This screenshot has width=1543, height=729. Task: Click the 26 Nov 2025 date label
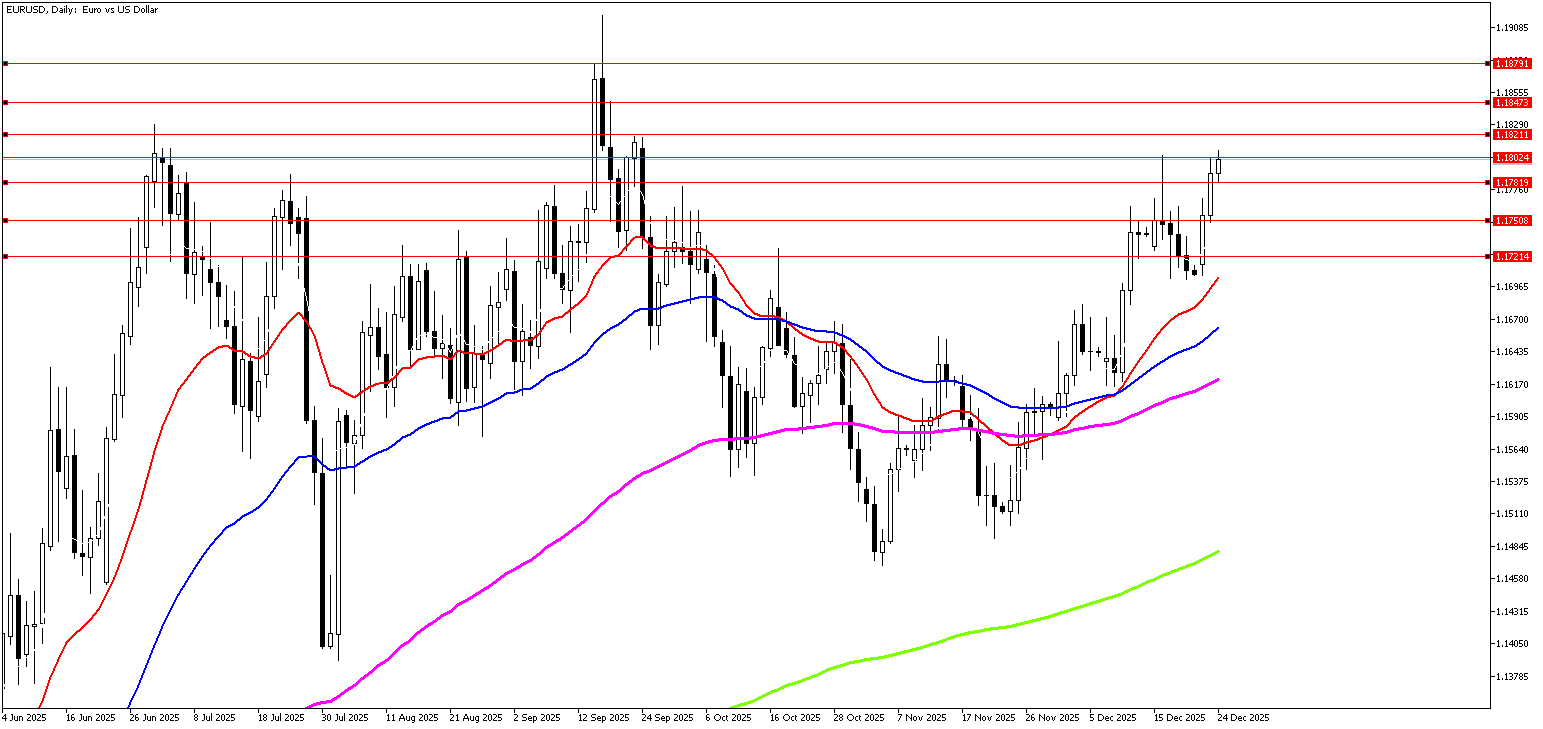click(x=1051, y=718)
